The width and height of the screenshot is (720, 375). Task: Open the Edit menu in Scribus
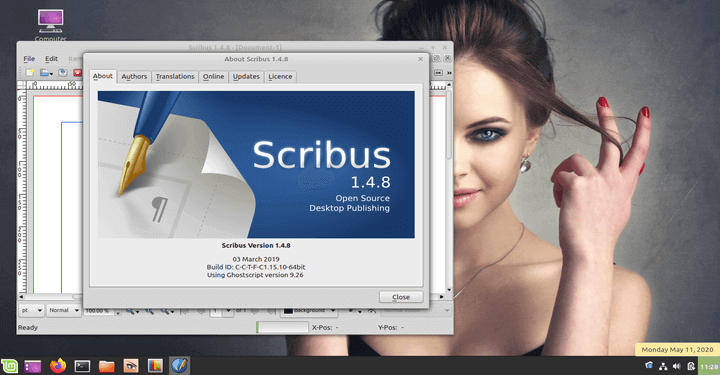click(x=51, y=59)
